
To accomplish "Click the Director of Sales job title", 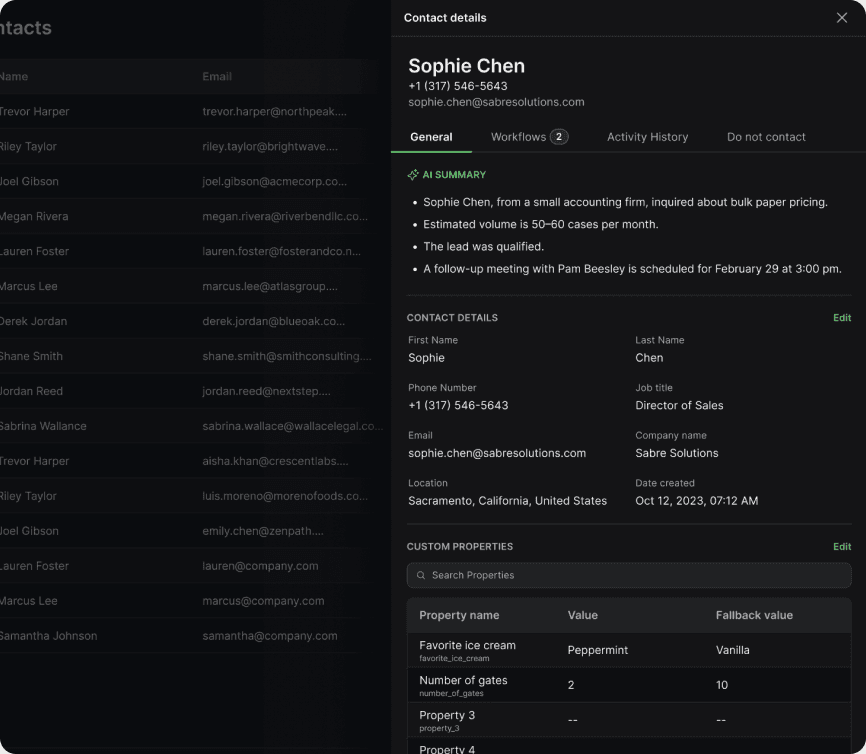I will 679,405.
